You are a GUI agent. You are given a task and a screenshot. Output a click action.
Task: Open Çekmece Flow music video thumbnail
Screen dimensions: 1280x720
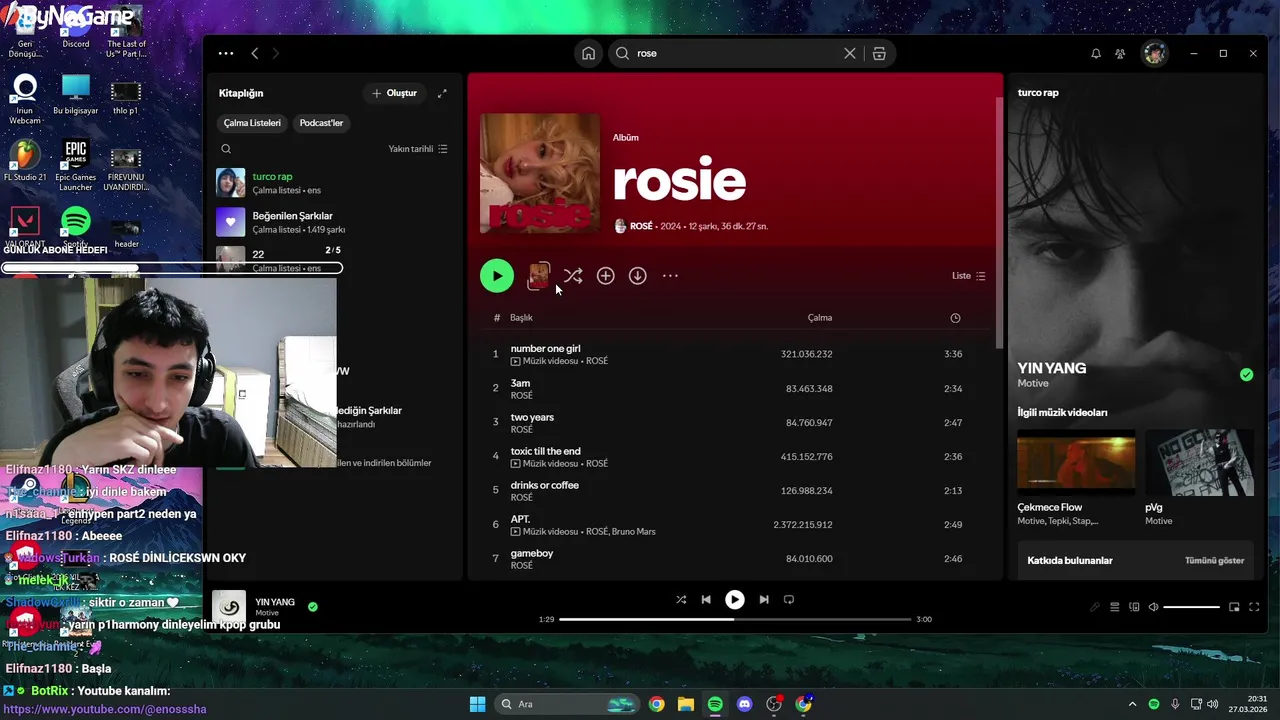(x=1076, y=463)
